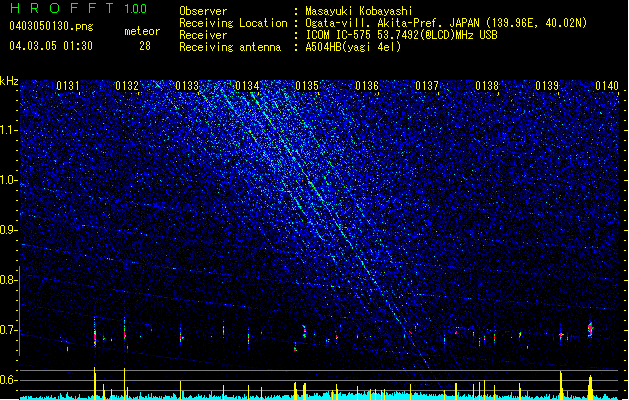Click the 0.7 kHz axis label
This screenshot has width=629, height=400.
[x=9, y=330]
